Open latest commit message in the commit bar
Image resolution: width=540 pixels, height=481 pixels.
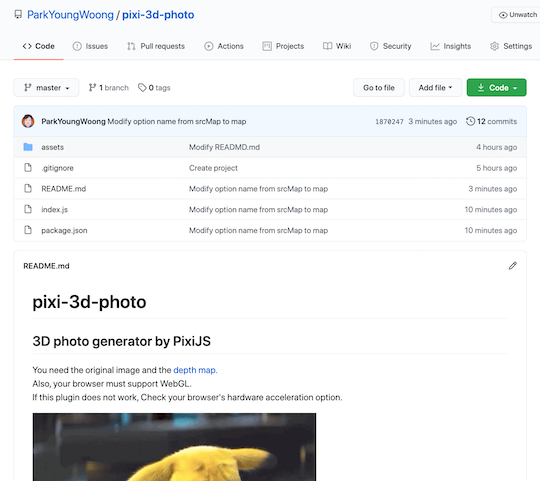[177, 122]
